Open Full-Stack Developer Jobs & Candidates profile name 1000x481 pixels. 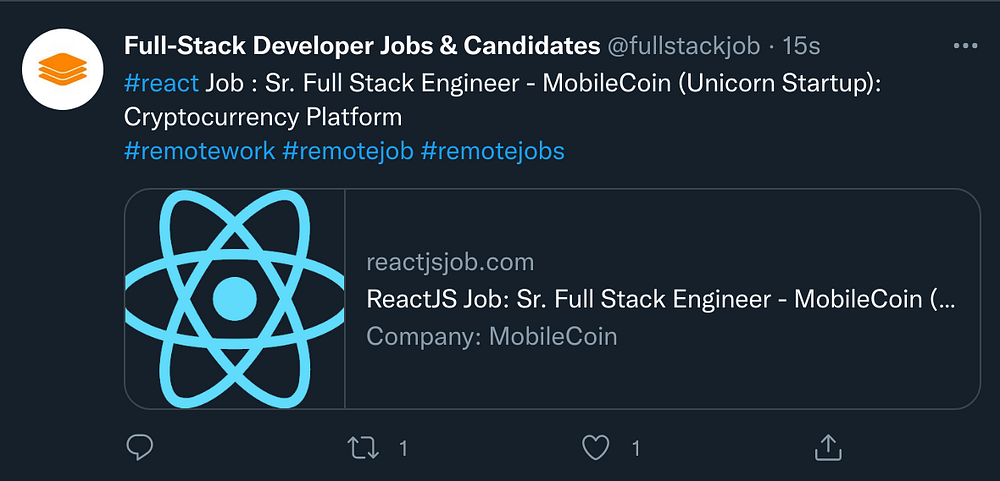(x=361, y=46)
